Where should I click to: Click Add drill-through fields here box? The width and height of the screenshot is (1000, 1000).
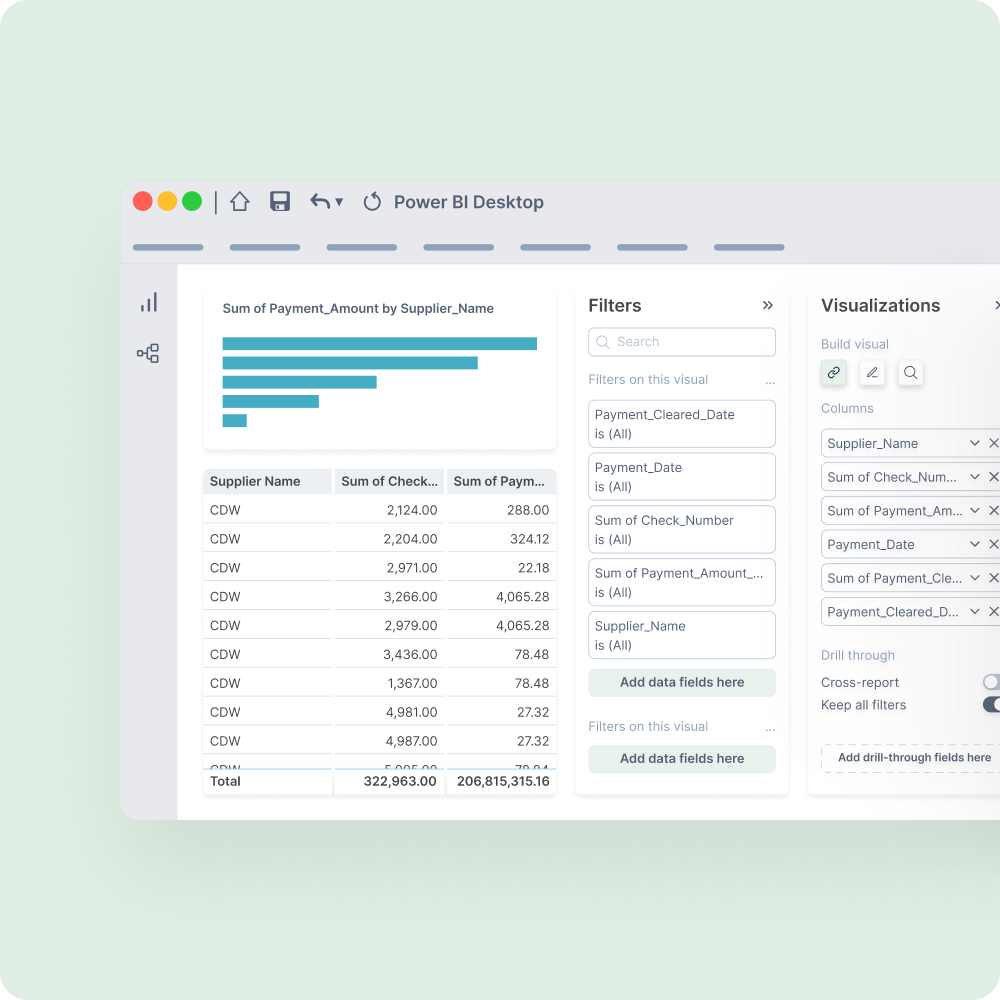coord(913,758)
